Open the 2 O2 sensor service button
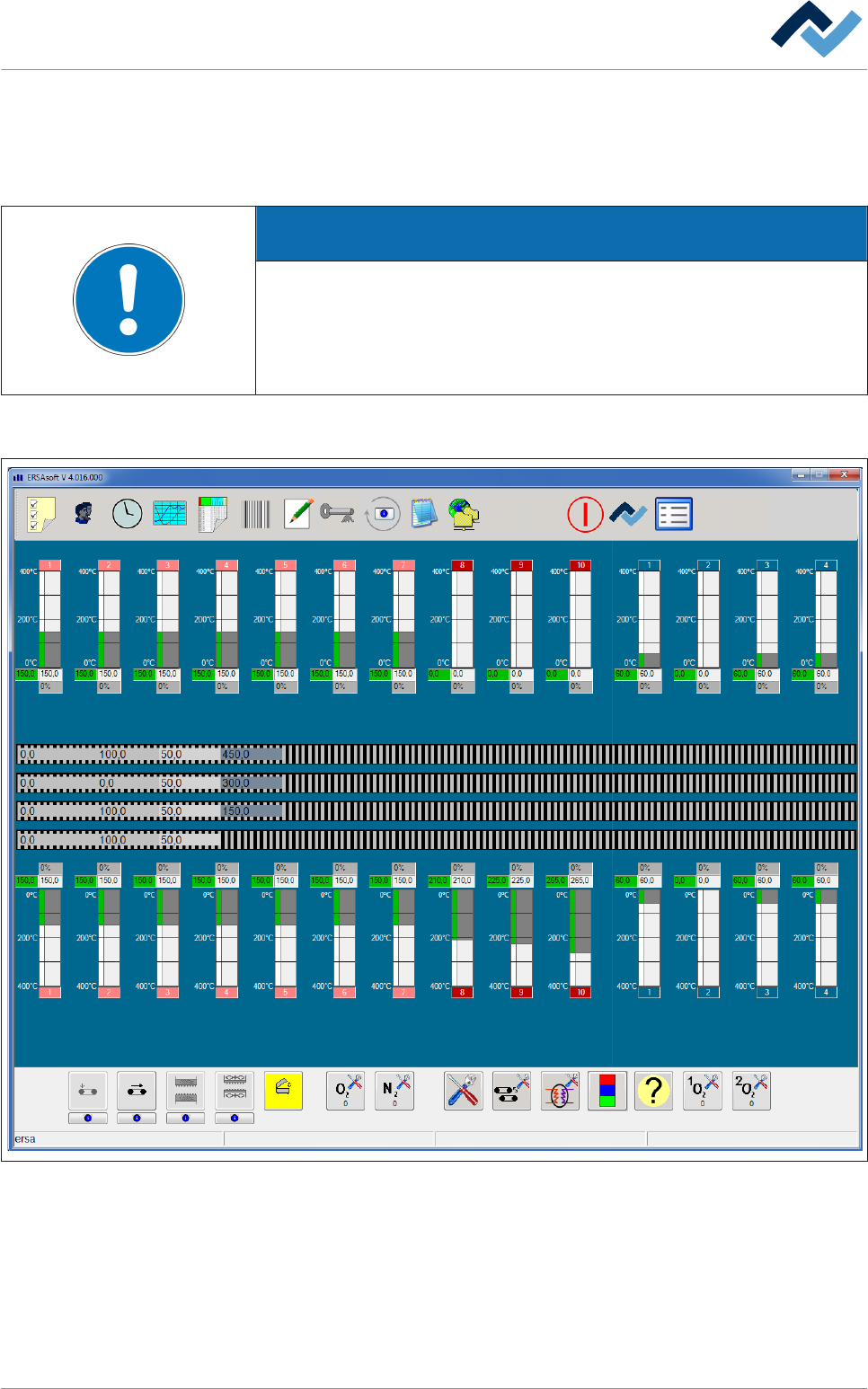This screenshot has height=1389, width=868. (x=752, y=1091)
